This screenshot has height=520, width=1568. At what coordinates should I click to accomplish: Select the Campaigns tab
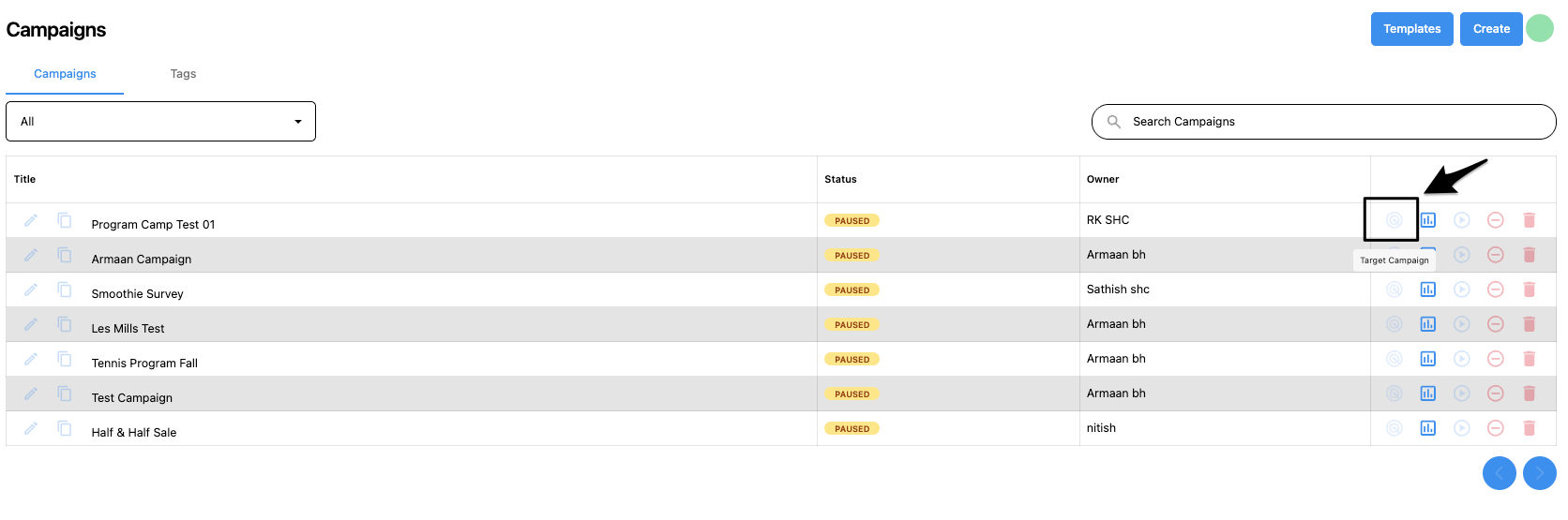click(65, 74)
